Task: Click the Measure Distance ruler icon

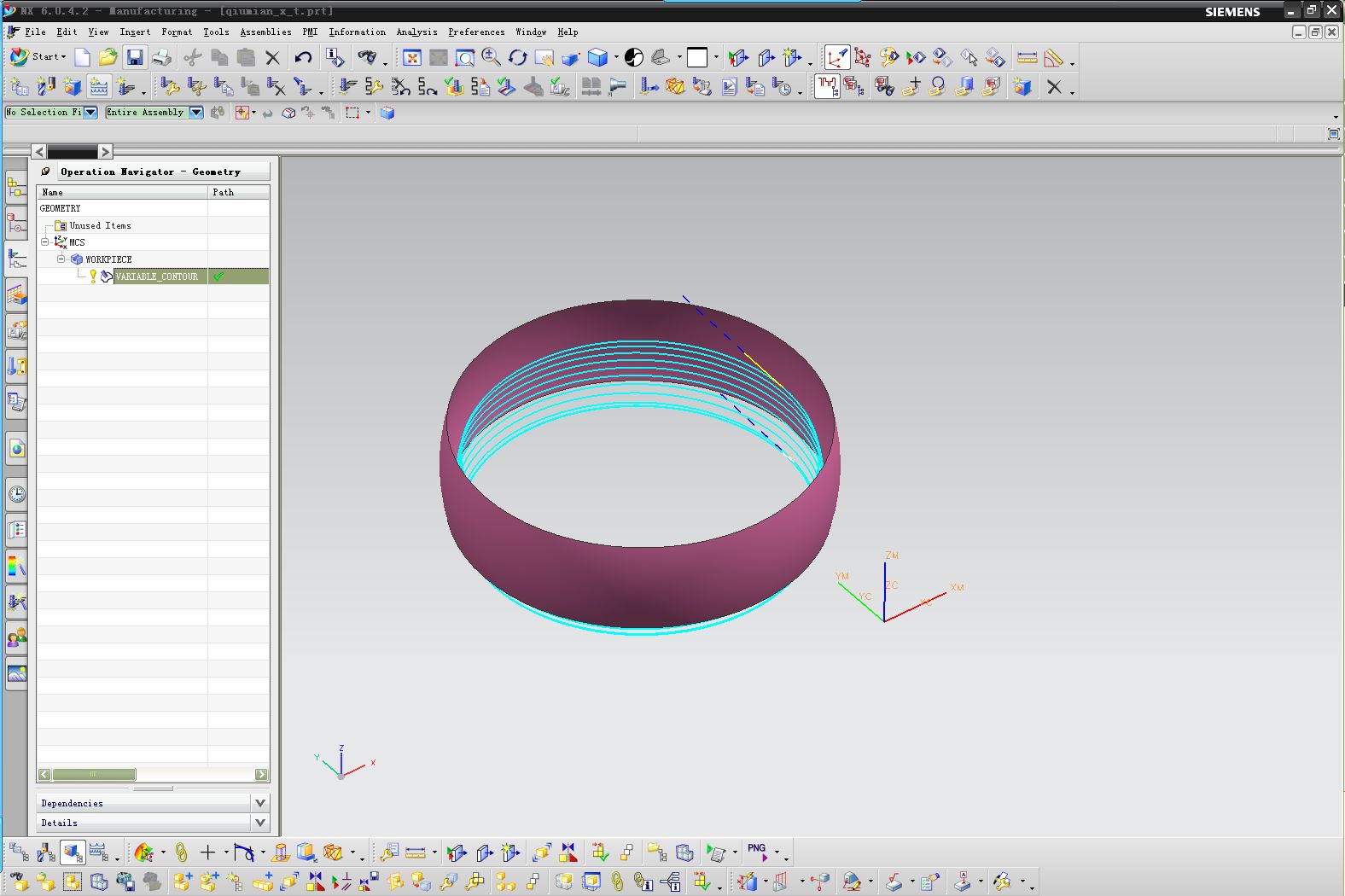Action: 1027,57
